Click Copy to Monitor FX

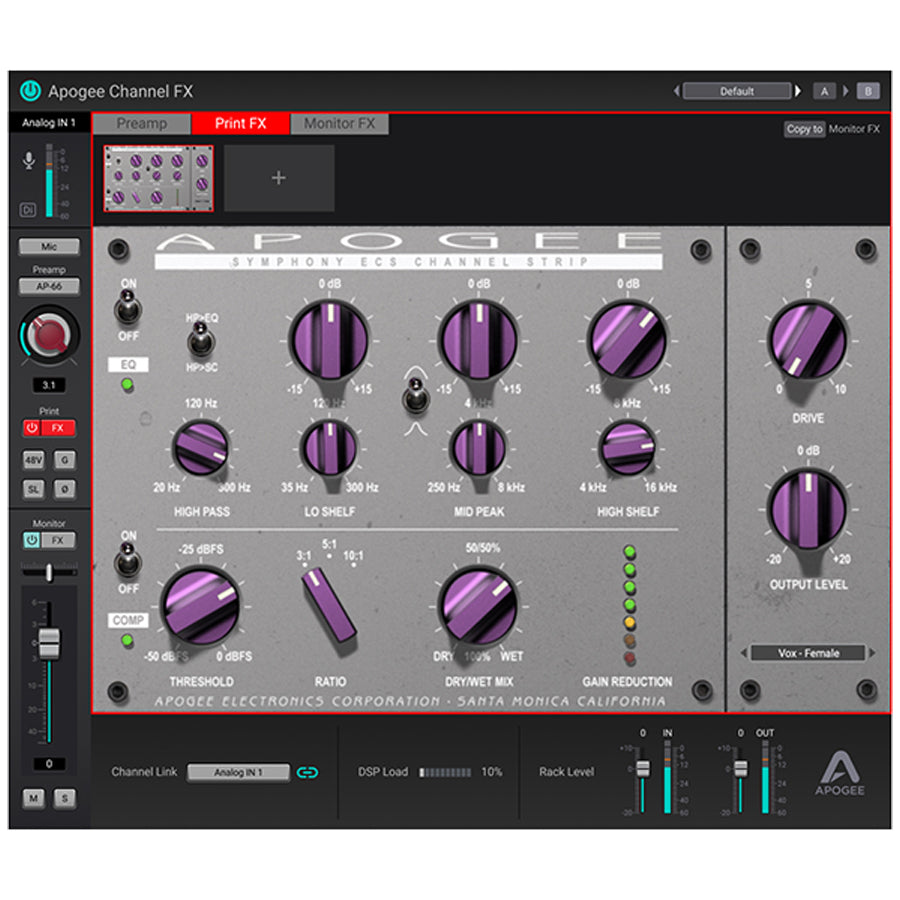click(803, 130)
